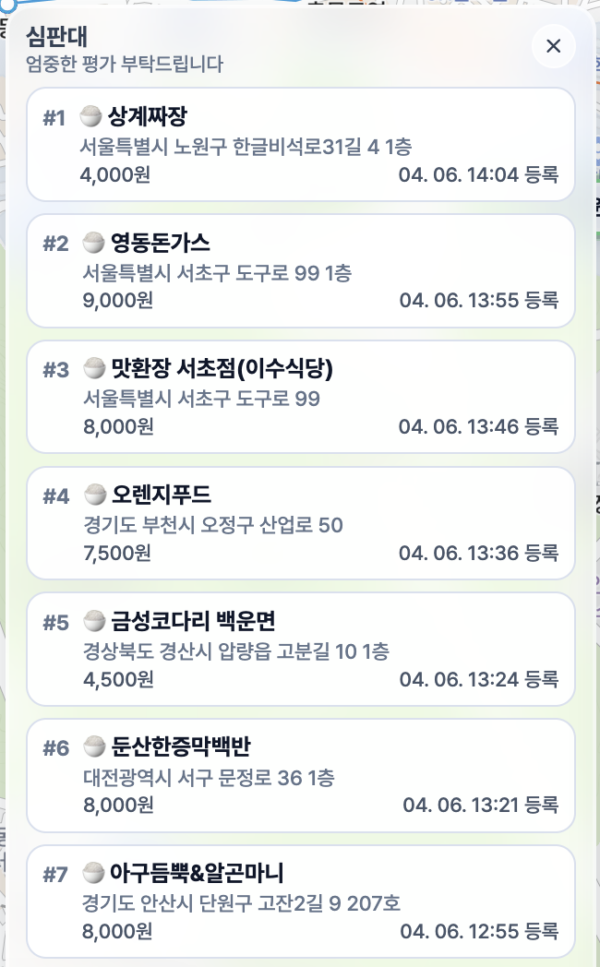
Task: Click the medal icon by 맛환장 서초점(이수식당)
Action: pyautogui.click(x=92, y=369)
